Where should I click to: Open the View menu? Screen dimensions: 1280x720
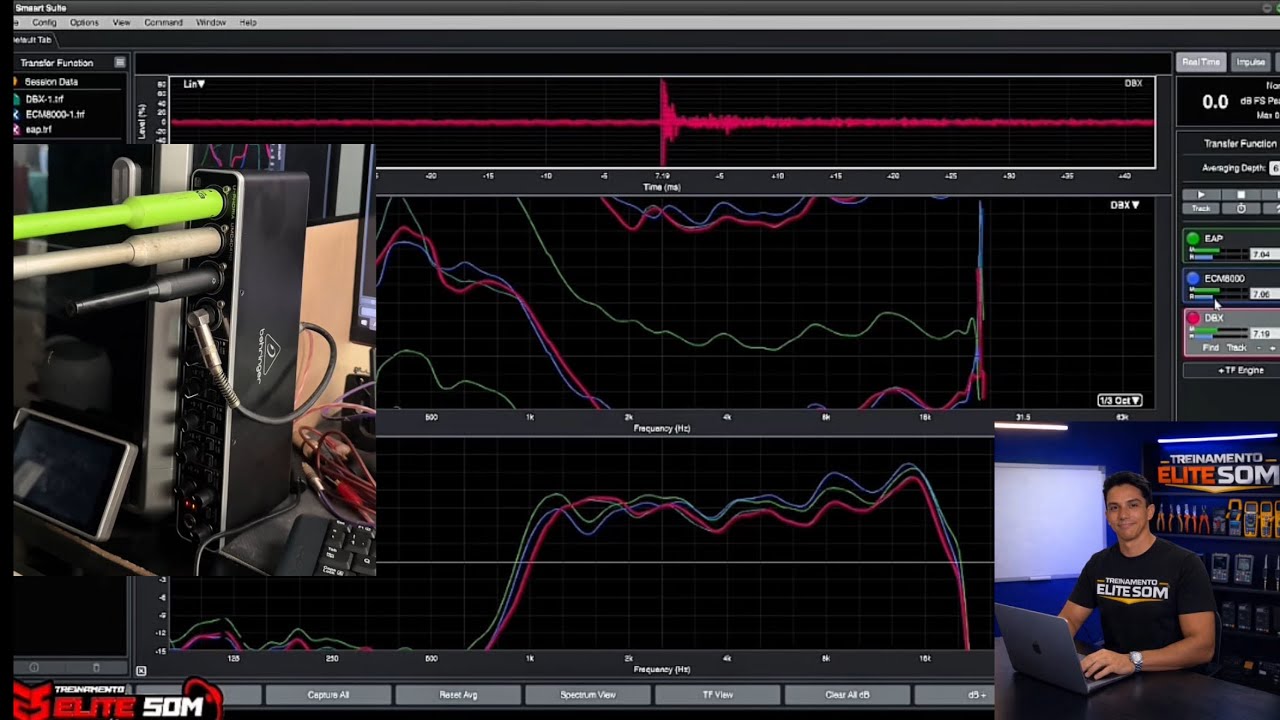pyautogui.click(x=121, y=22)
